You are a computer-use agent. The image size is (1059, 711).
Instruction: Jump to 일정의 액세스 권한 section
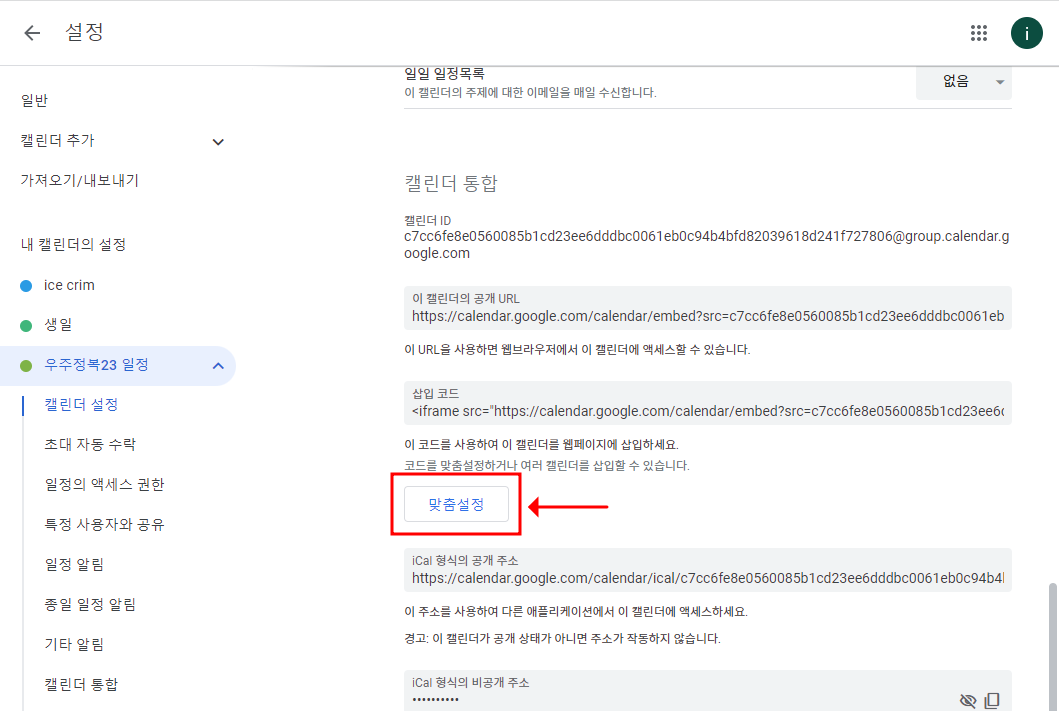coord(104,485)
